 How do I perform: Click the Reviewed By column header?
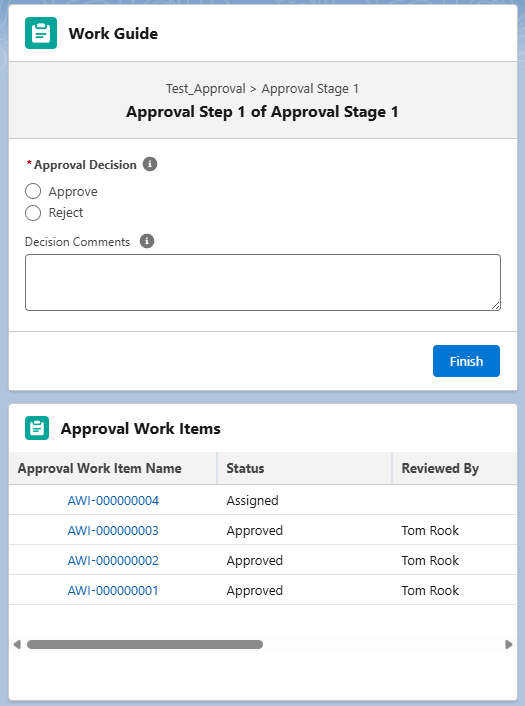455,468
